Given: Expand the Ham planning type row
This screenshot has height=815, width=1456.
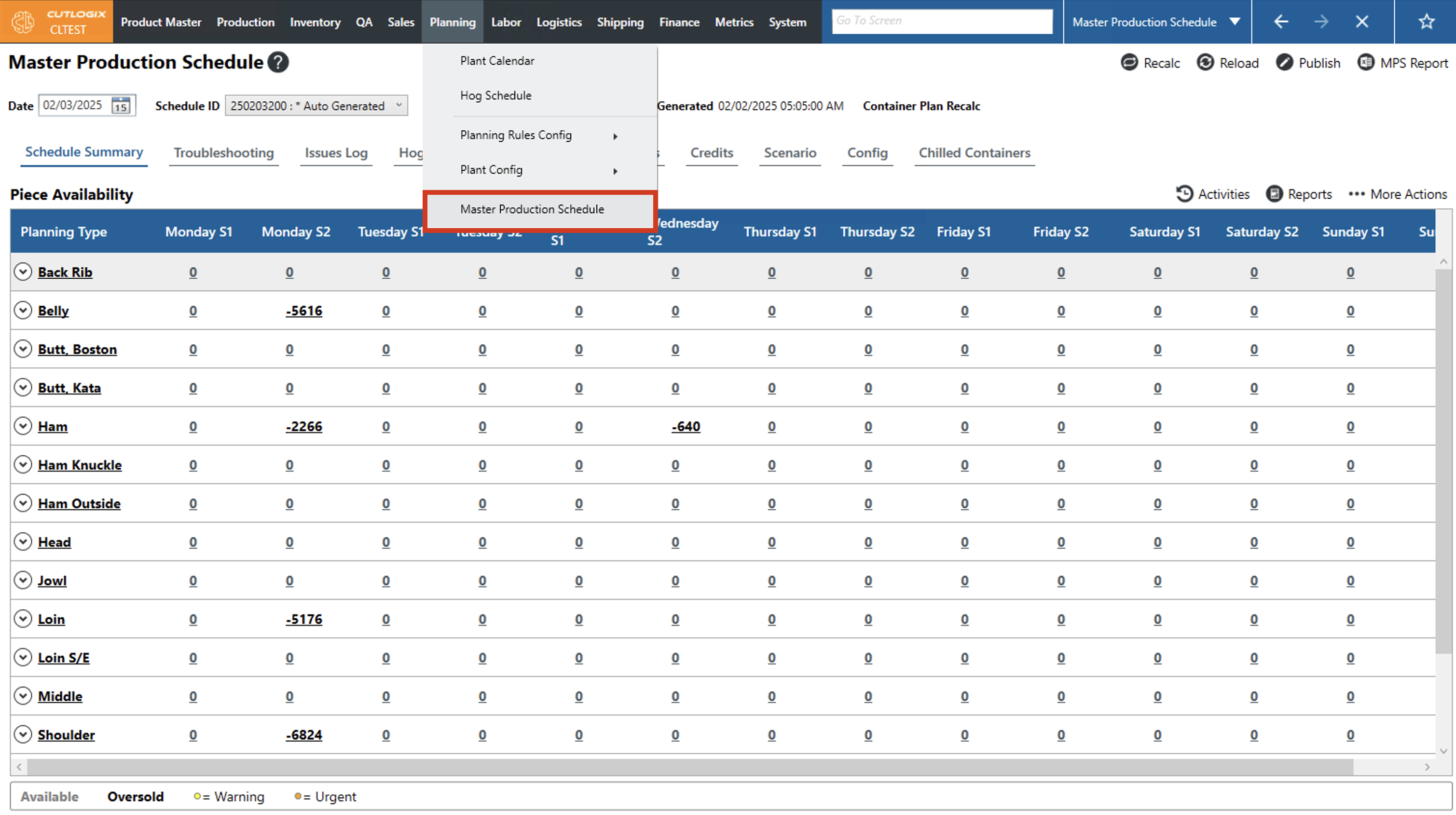Looking at the screenshot, I should (23, 426).
